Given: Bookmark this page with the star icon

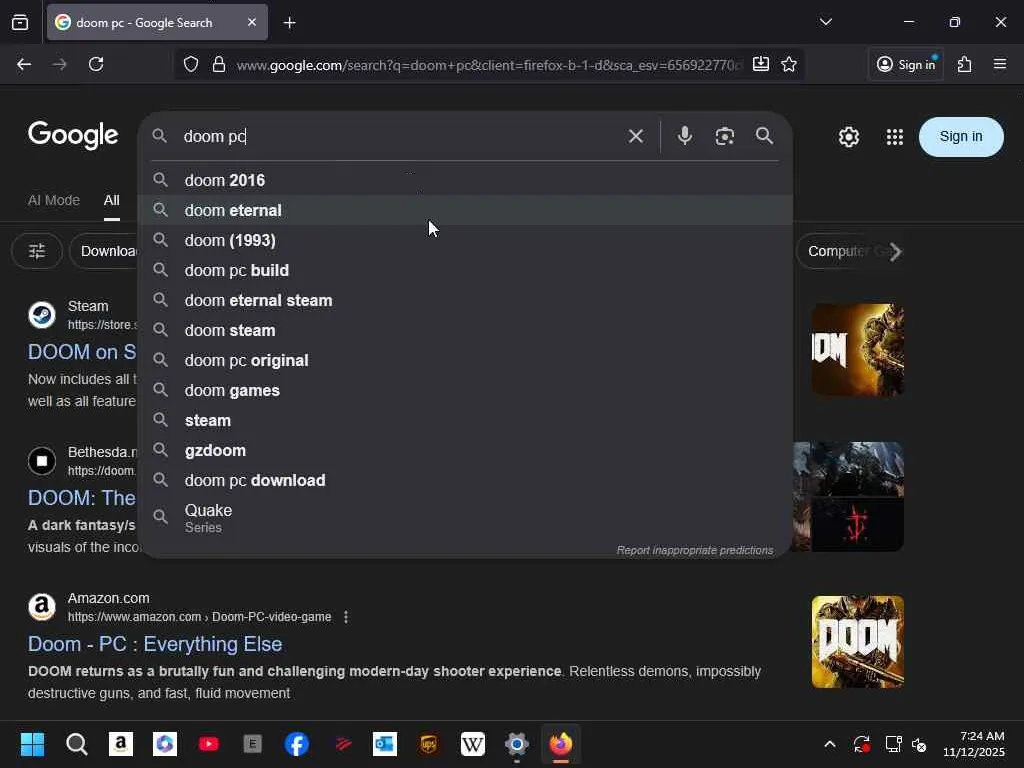Looking at the screenshot, I should point(789,64).
